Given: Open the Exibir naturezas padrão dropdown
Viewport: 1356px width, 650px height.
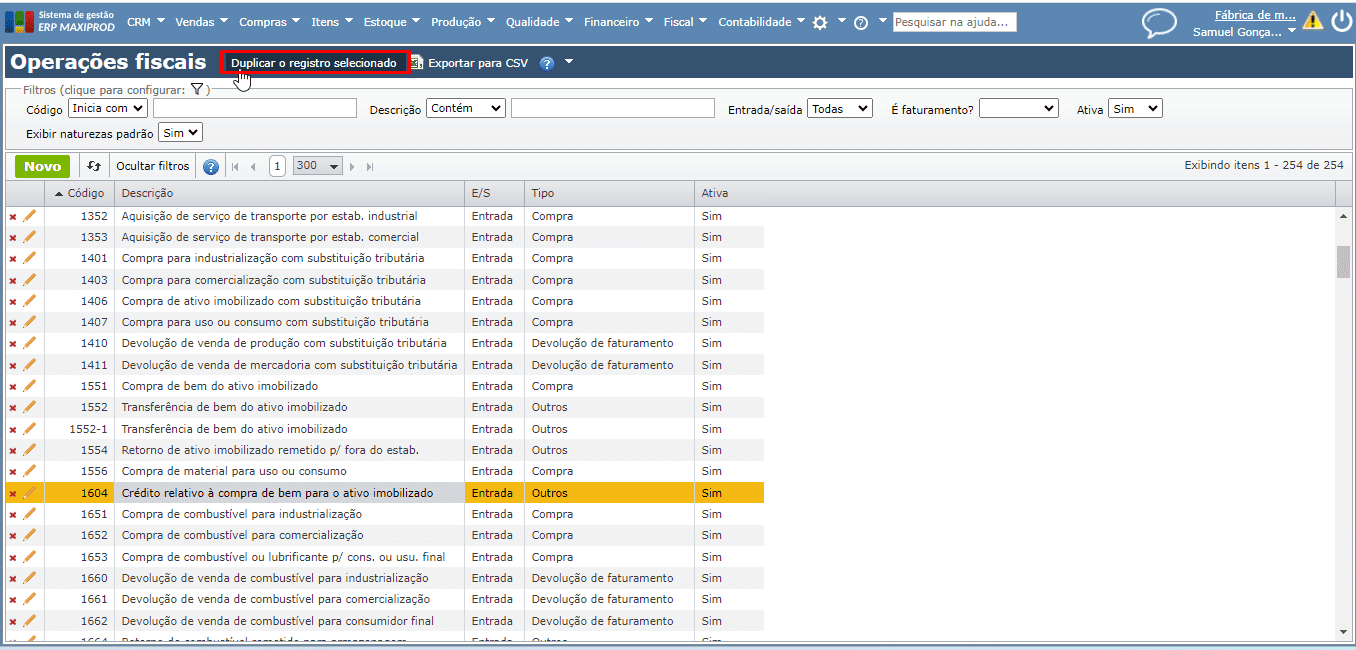Looking at the screenshot, I should click(180, 132).
